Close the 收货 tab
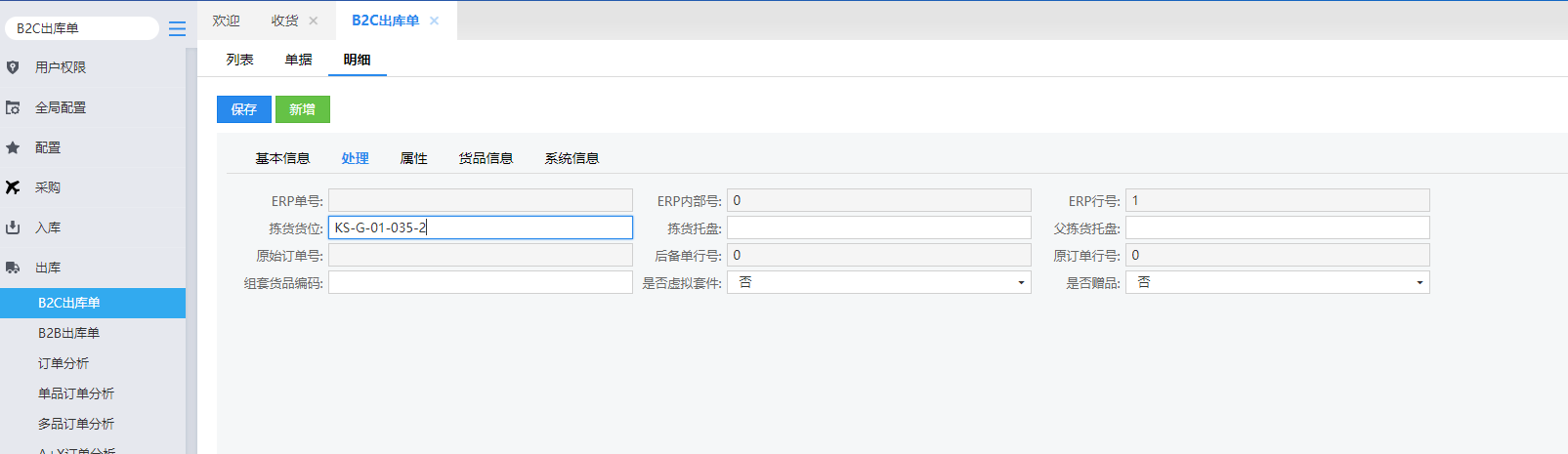Screen dimensions: 1568x454 314,21
